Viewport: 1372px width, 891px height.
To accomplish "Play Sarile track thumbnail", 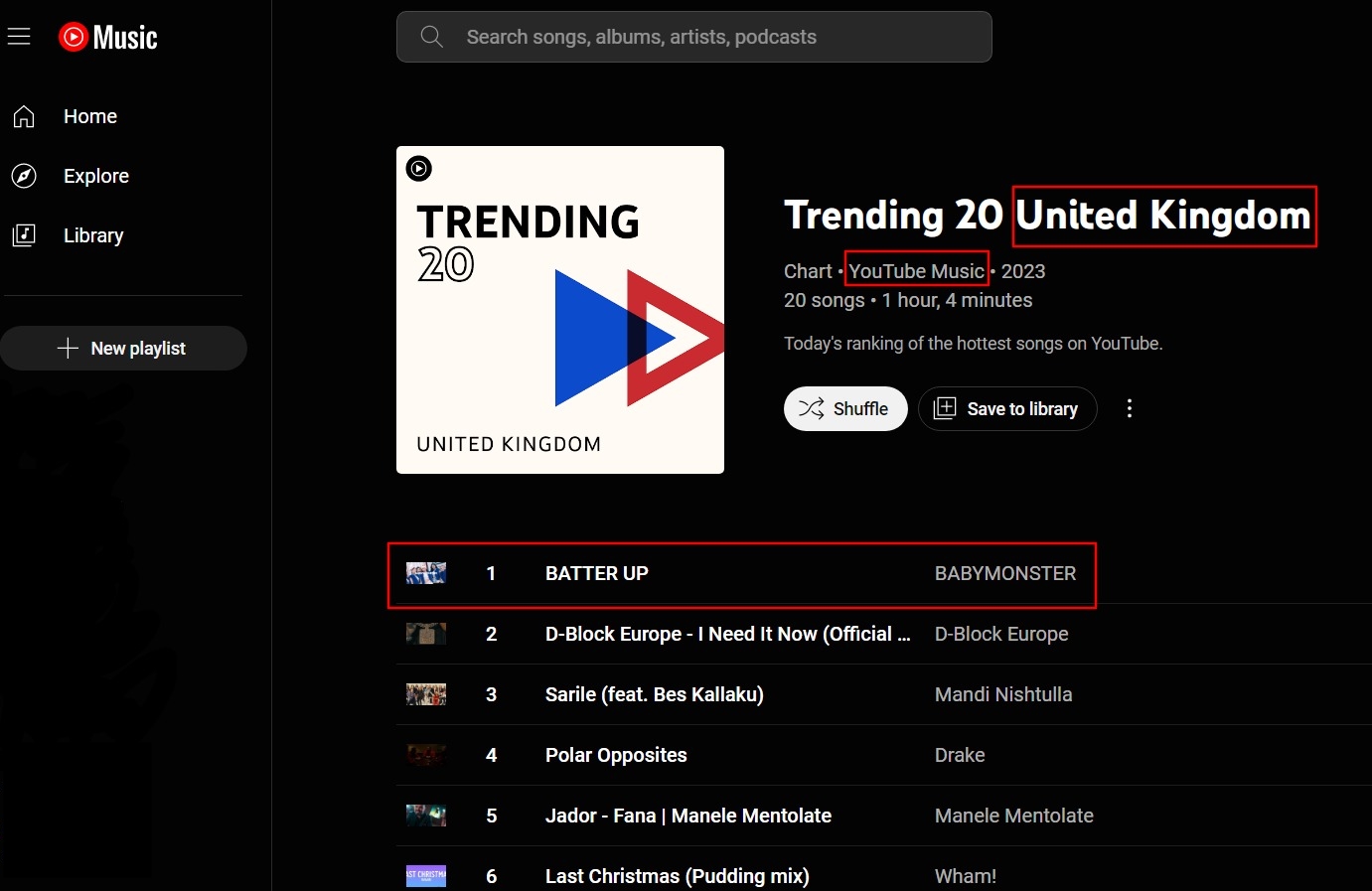I will pyautogui.click(x=426, y=694).
